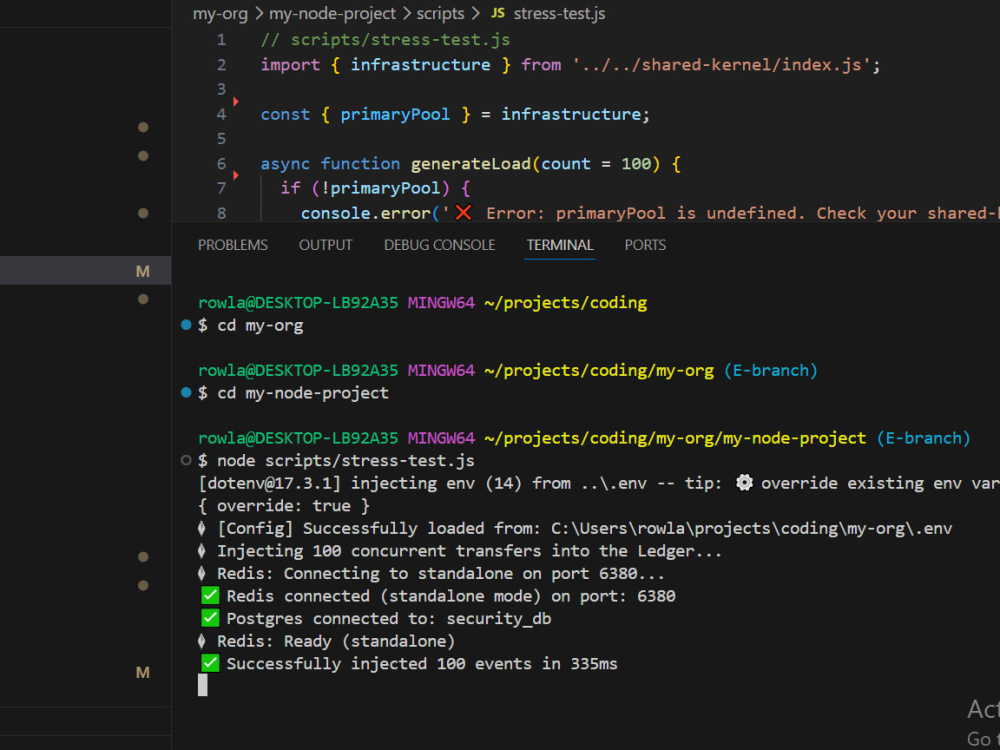Click line number 4 in the editor gutter

coord(221,114)
